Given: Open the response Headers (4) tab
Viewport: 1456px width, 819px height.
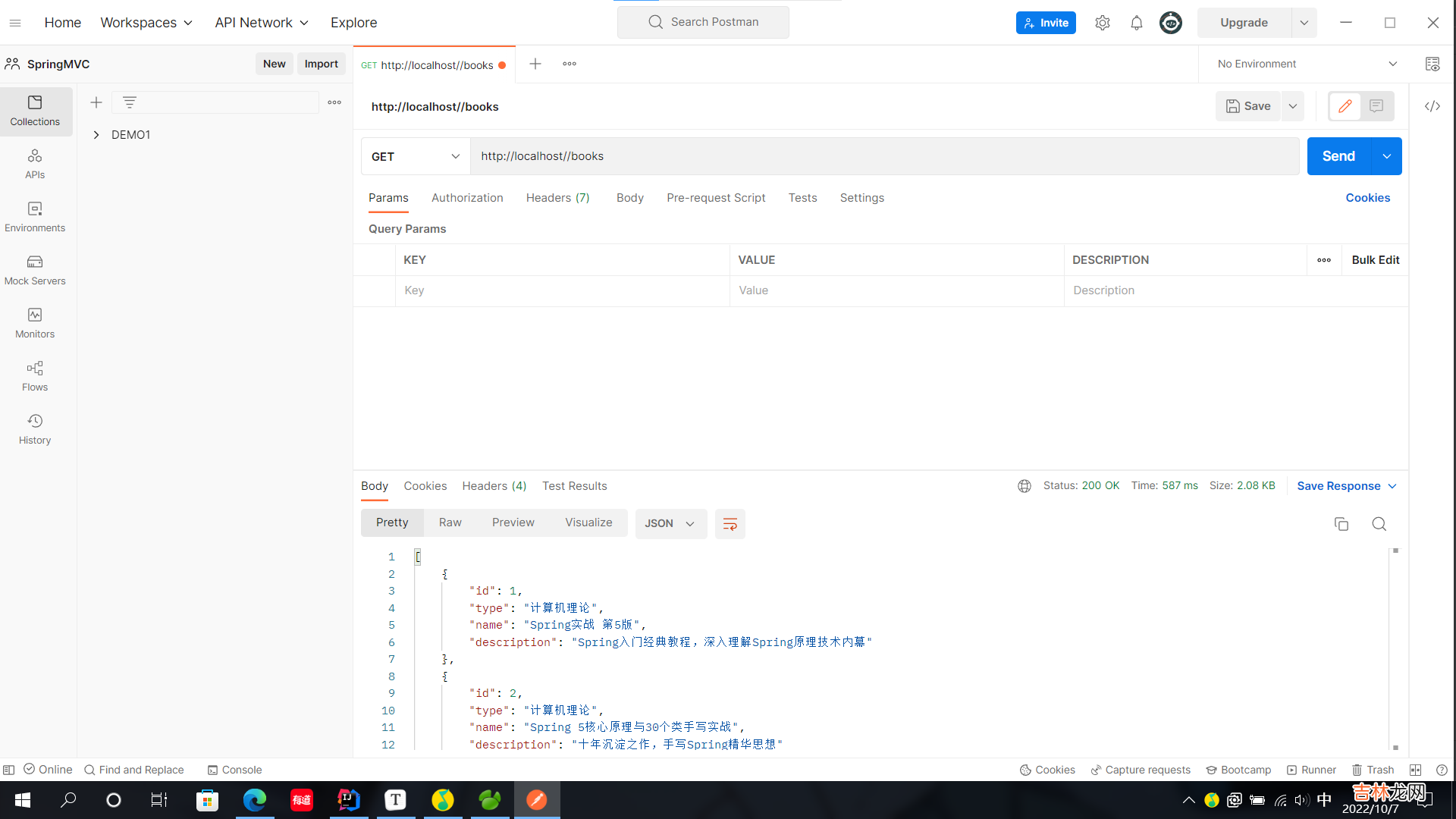Looking at the screenshot, I should 494,486.
